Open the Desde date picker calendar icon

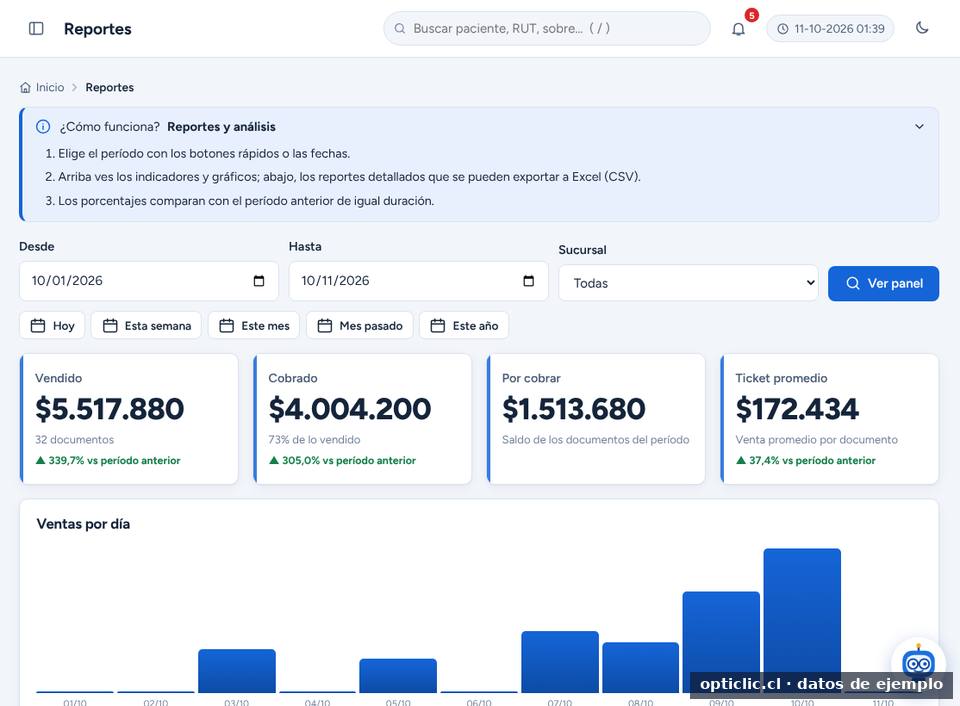point(259,280)
